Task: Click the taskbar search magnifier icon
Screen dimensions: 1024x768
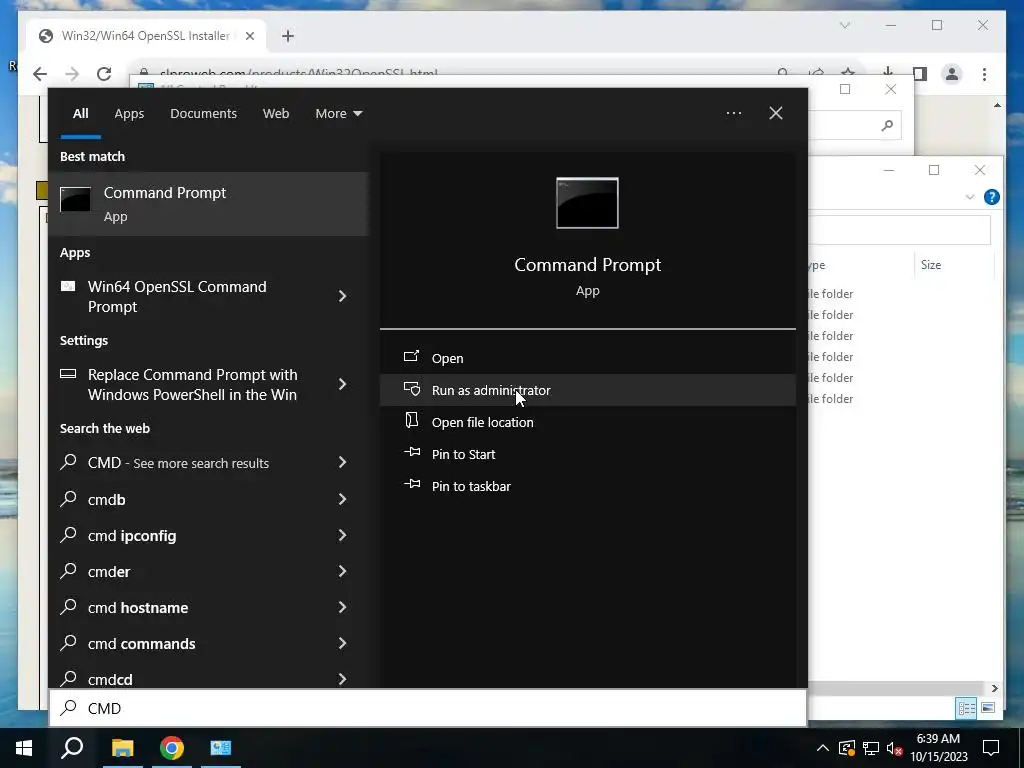Action: [72, 748]
